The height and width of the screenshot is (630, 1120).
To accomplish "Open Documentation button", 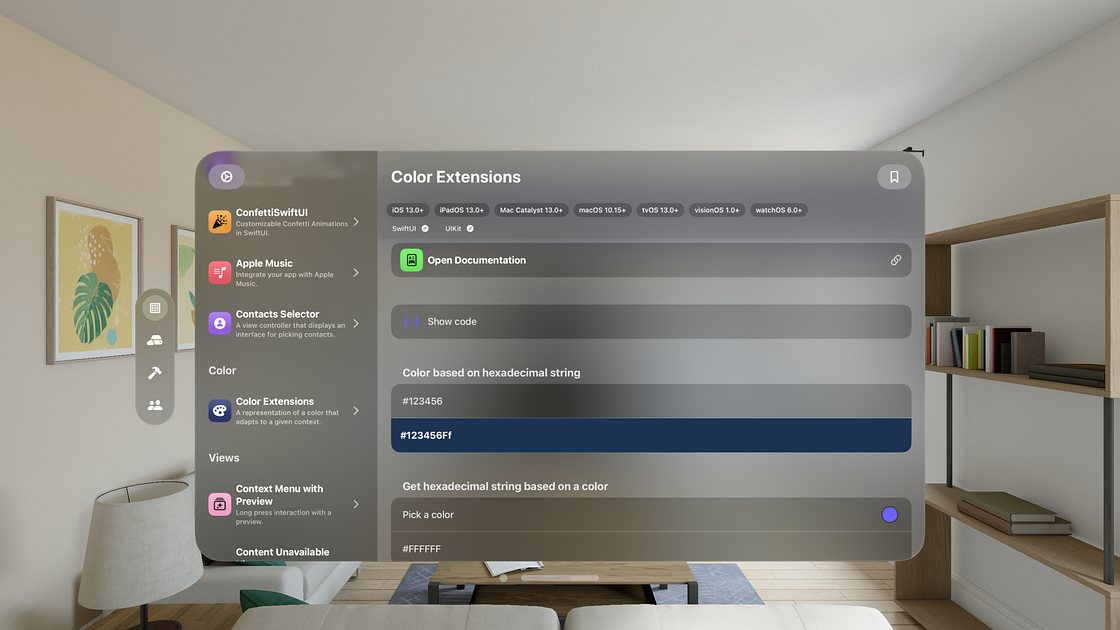I will tap(651, 260).
